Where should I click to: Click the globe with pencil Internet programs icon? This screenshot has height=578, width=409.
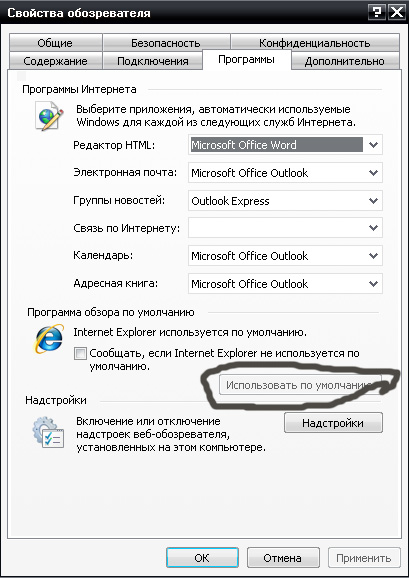point(49,116)
